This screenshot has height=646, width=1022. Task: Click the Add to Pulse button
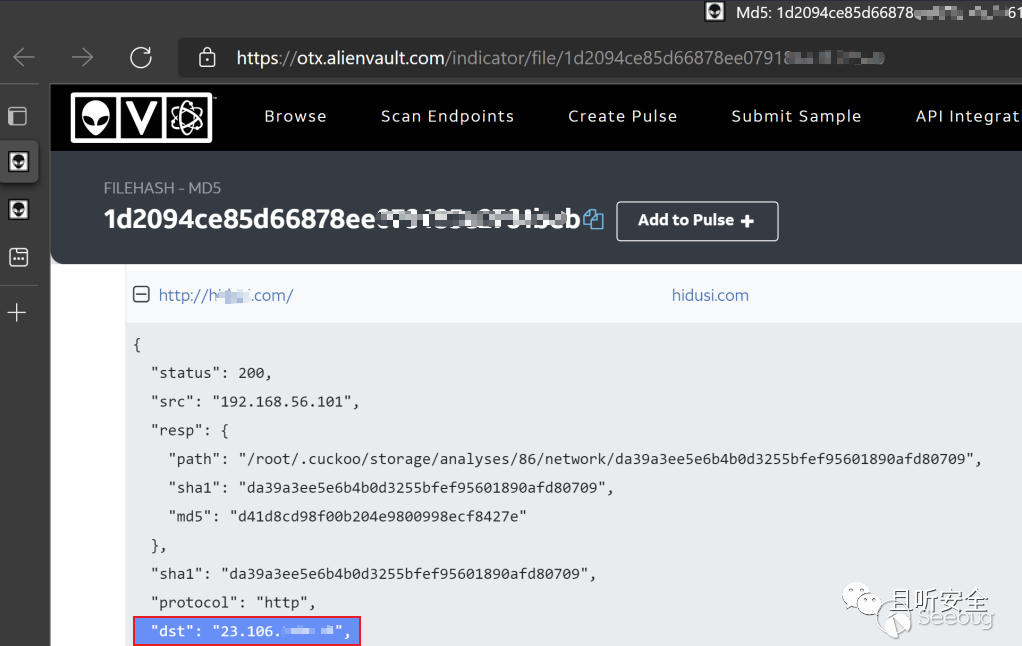(x=697, y=221)
